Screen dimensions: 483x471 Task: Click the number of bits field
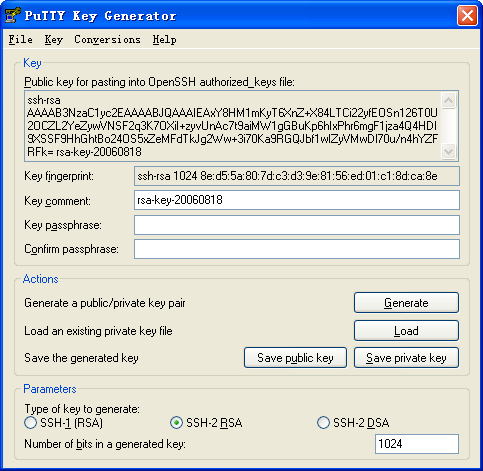coord(417,444)
